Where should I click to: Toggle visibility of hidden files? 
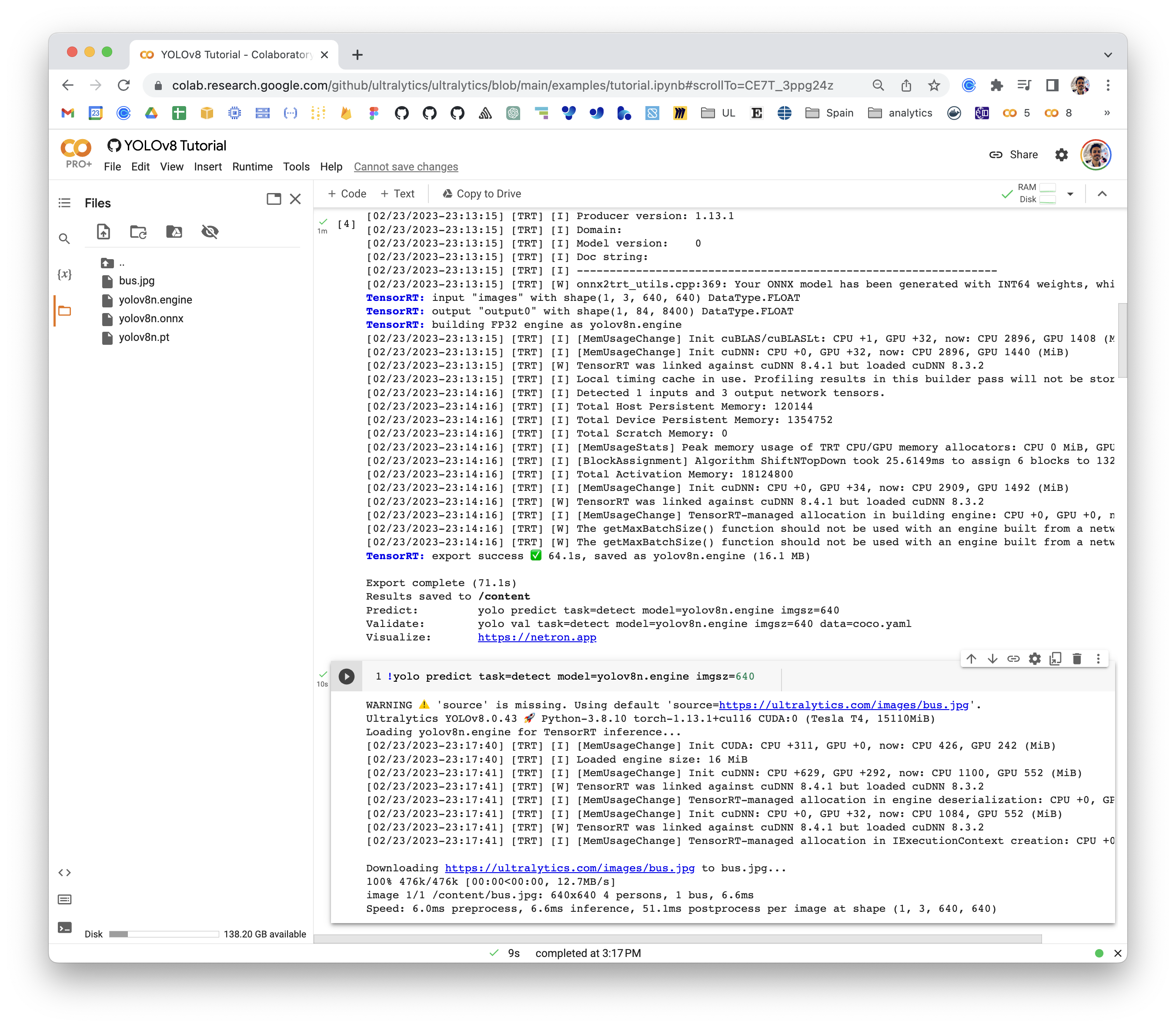210,233
